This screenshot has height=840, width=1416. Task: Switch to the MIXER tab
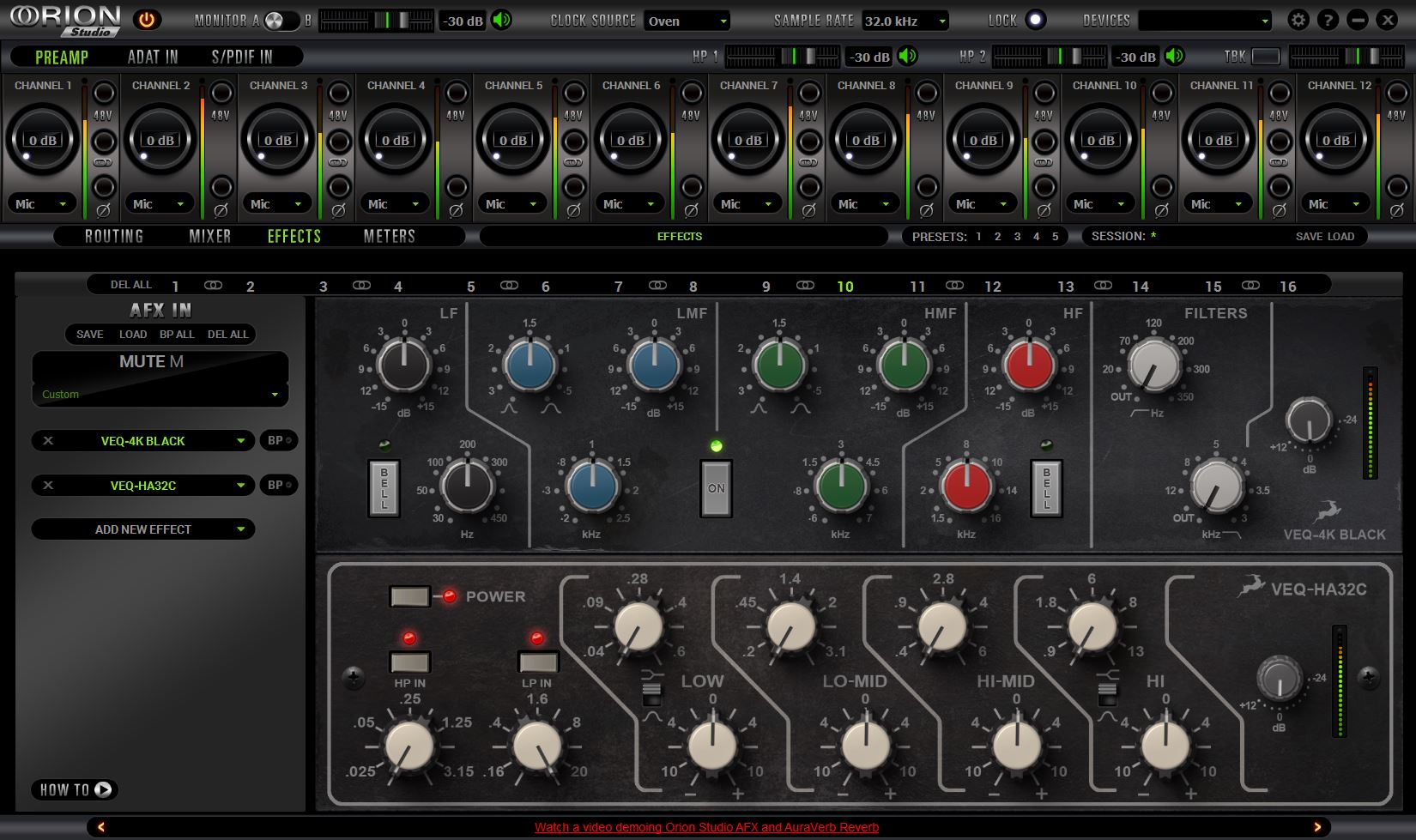tap(209, 235)
